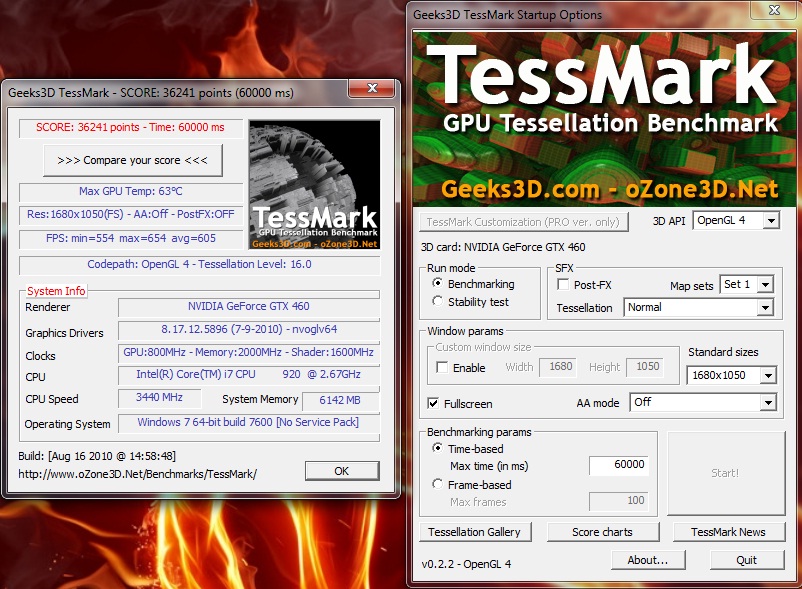Expand the Tessellation level dropdown set to Normal
The width and height of the screenshot is (802, 589).
click(698, 307)
